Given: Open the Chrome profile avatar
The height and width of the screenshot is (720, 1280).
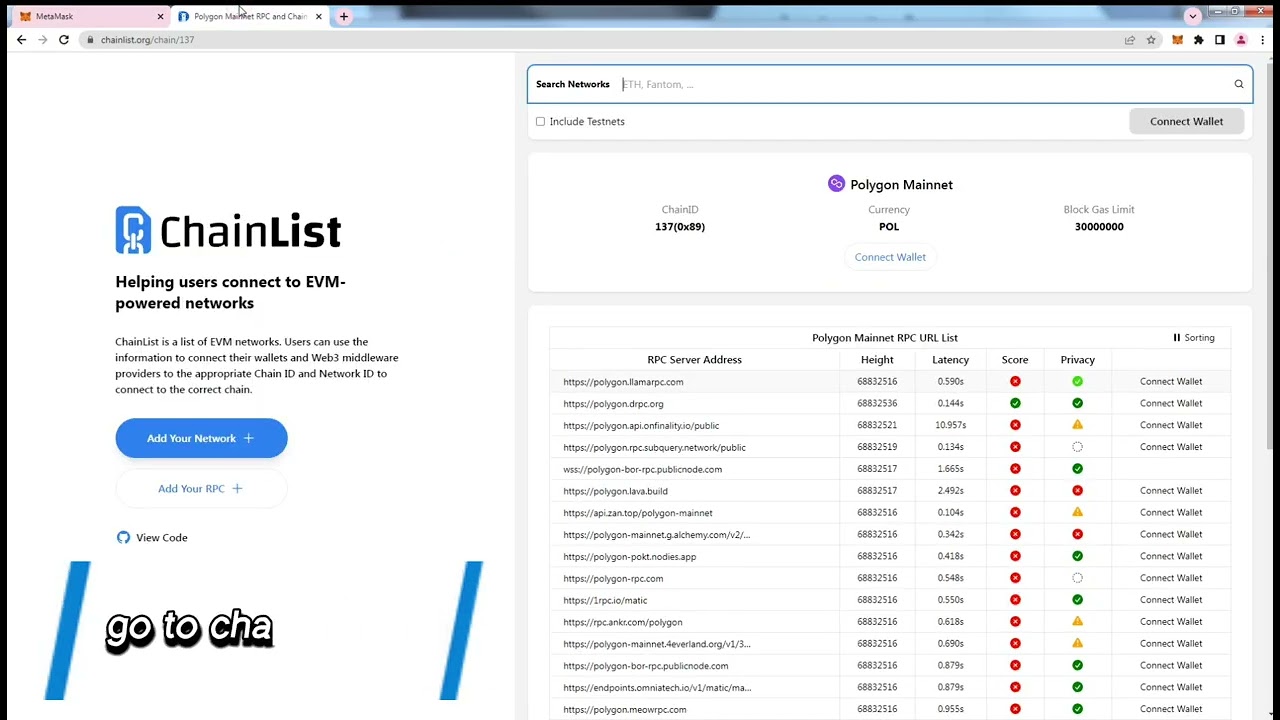Looking at the screenshot, I should tap(1241, 40).
